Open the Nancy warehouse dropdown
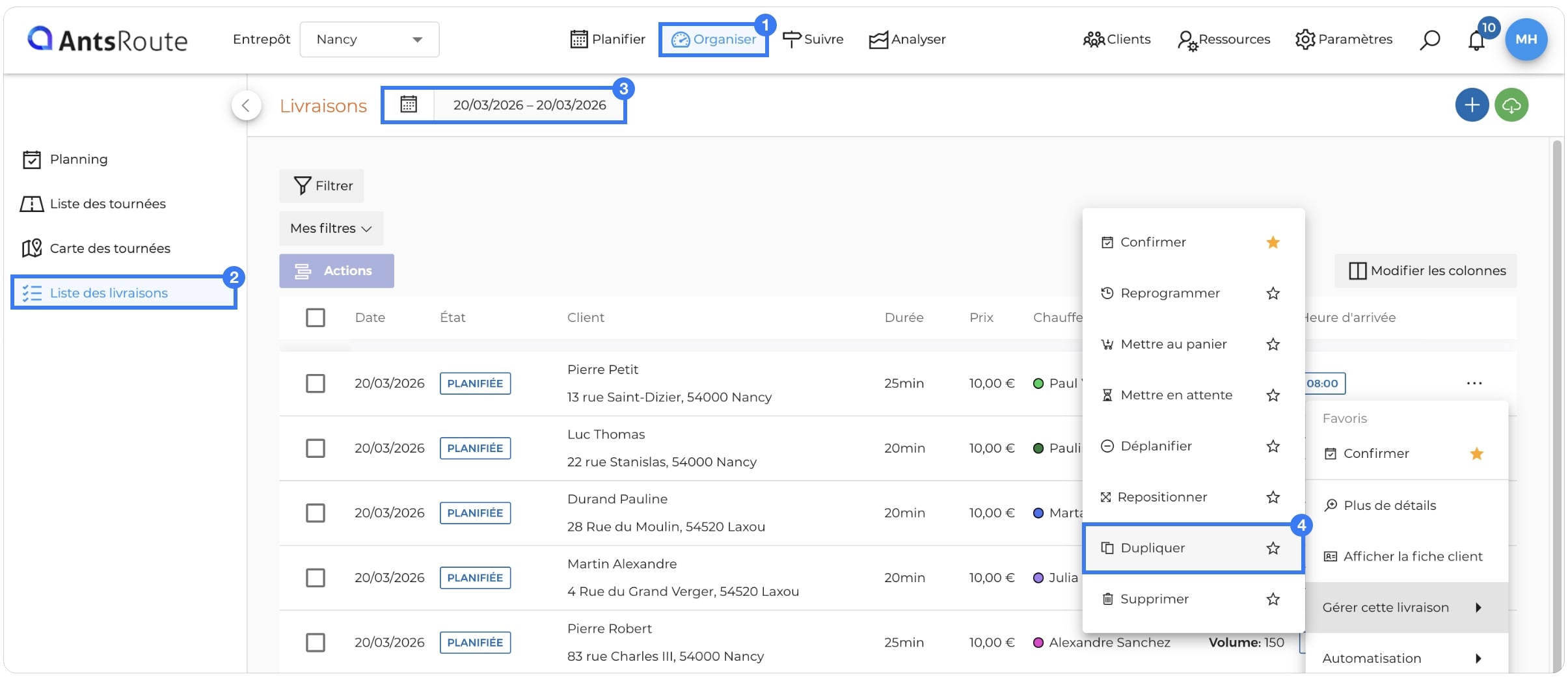The image size is (1568, 681). (370, 40)
